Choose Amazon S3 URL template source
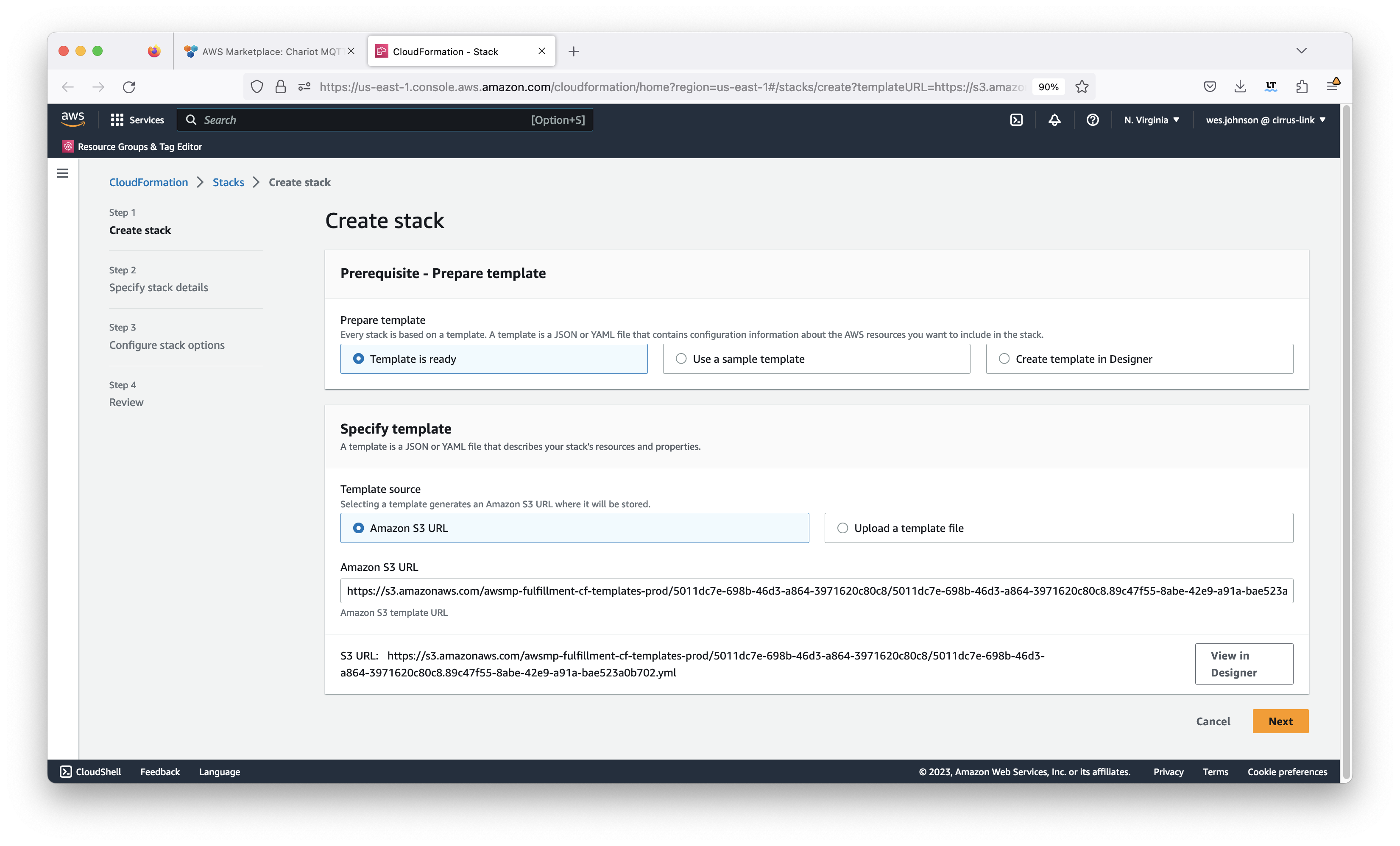Viewport: 1400px width, 846px height. pyautogui.click(x=575, y=528)
